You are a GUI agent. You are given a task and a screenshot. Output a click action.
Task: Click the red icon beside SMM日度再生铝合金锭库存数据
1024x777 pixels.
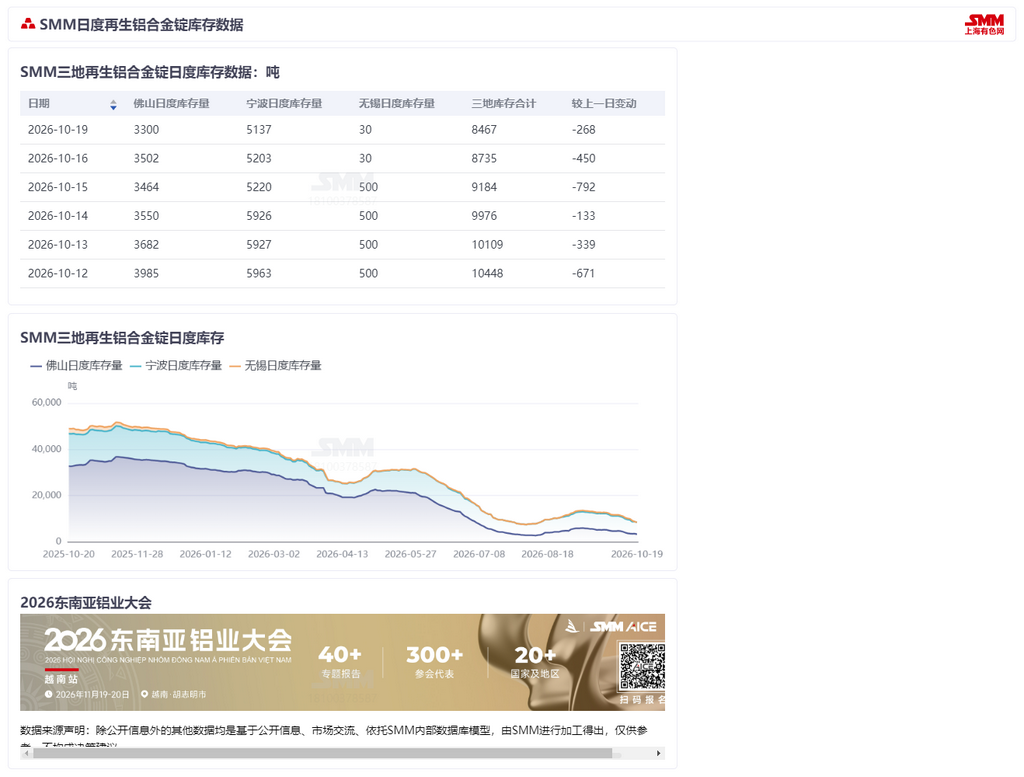[x=27, y=25]
